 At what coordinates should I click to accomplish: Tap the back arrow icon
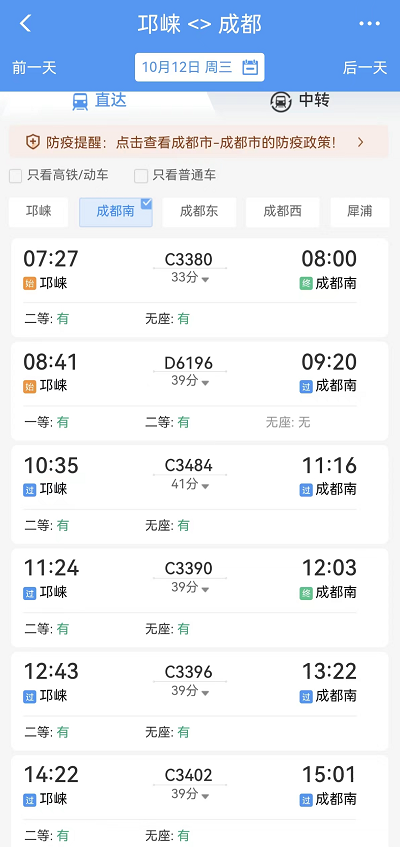[x=25, y=23]
